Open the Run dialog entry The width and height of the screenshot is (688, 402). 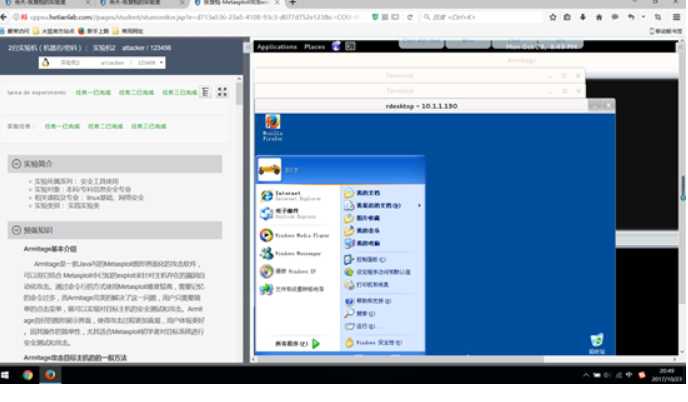click(x=360, y=326)
